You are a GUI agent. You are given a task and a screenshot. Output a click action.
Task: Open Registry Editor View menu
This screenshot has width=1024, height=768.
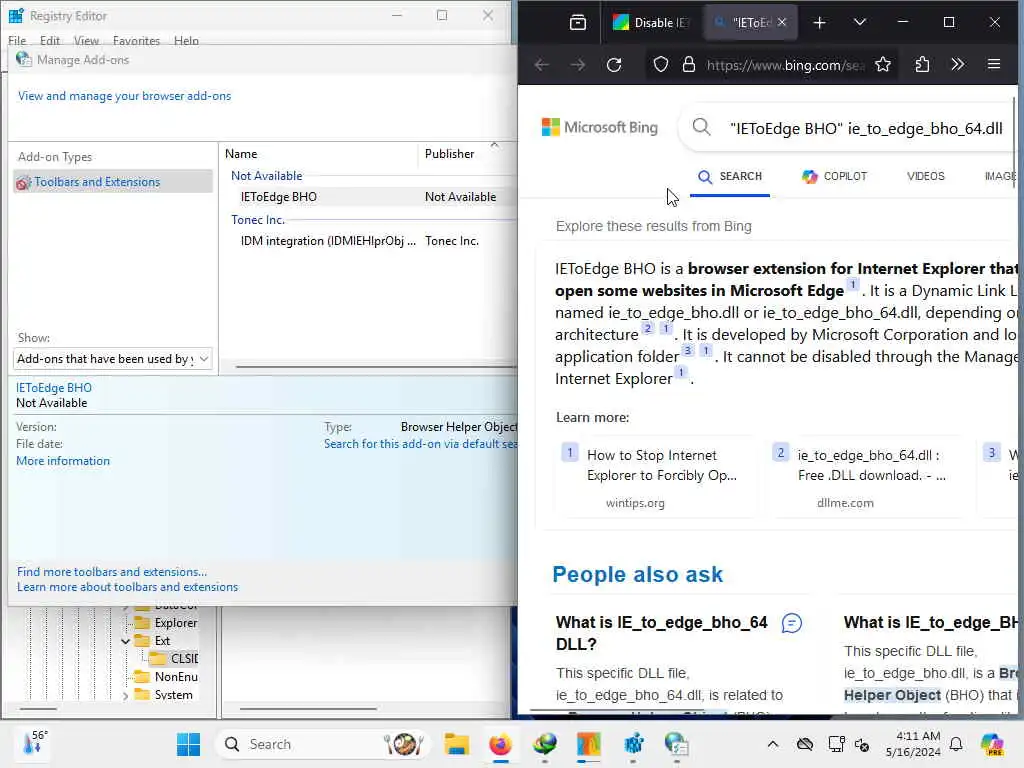tap(86, 40)
